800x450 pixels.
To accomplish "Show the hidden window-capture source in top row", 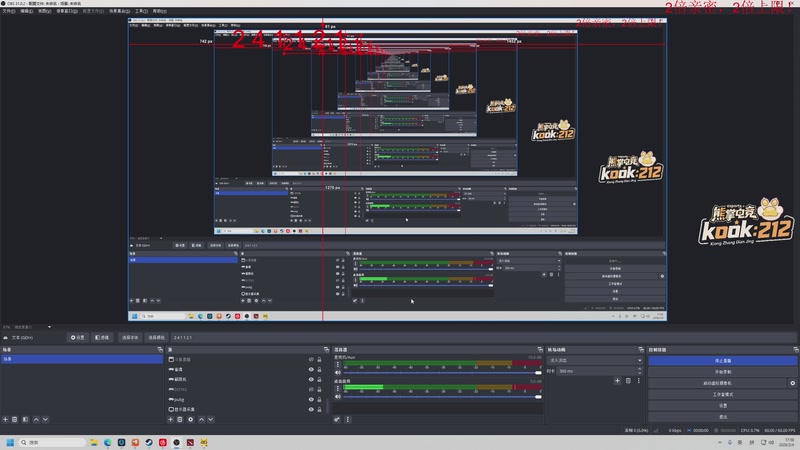I will click(x=311, y=359).
